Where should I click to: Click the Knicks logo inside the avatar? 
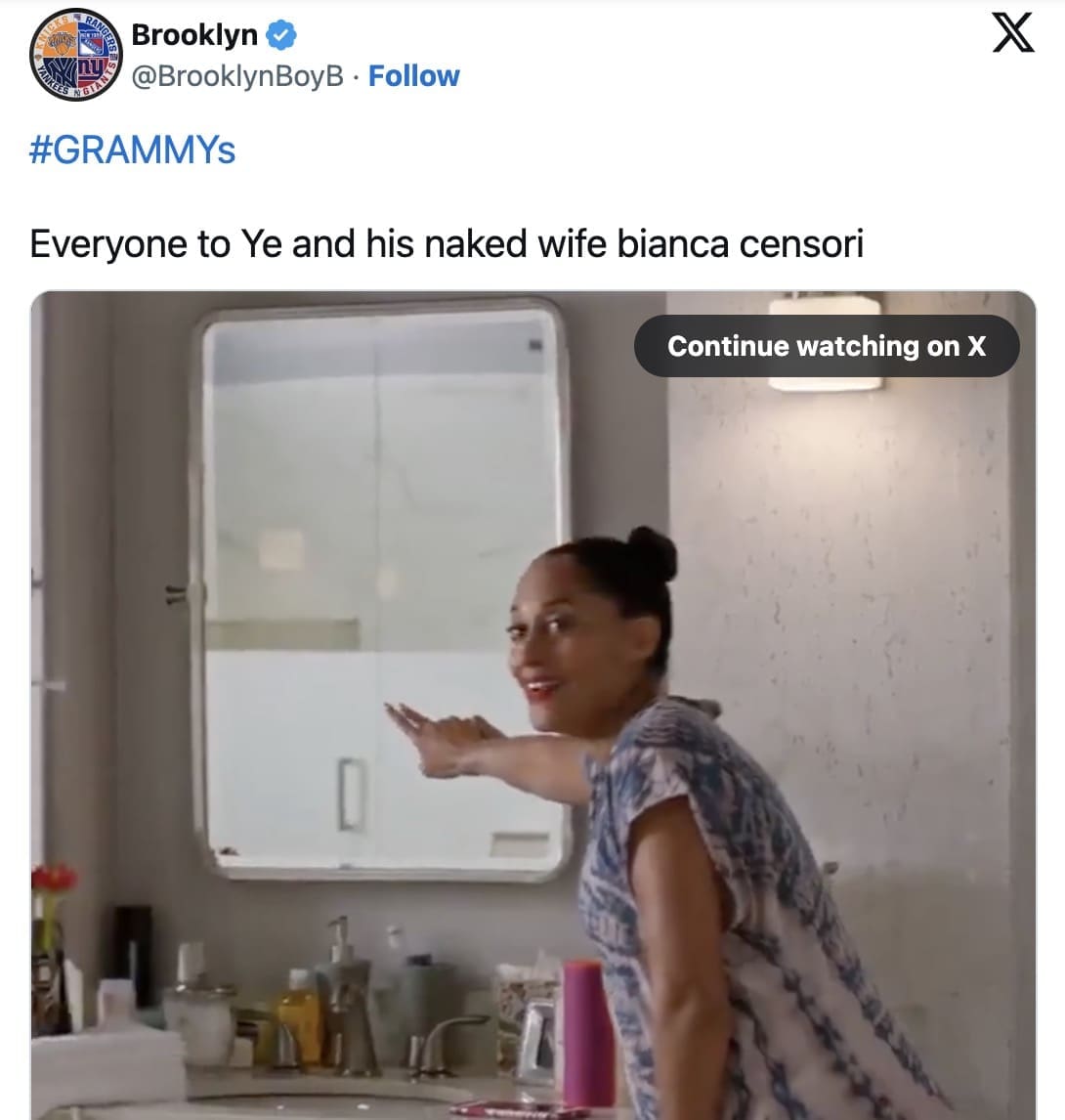click(60, 44)
